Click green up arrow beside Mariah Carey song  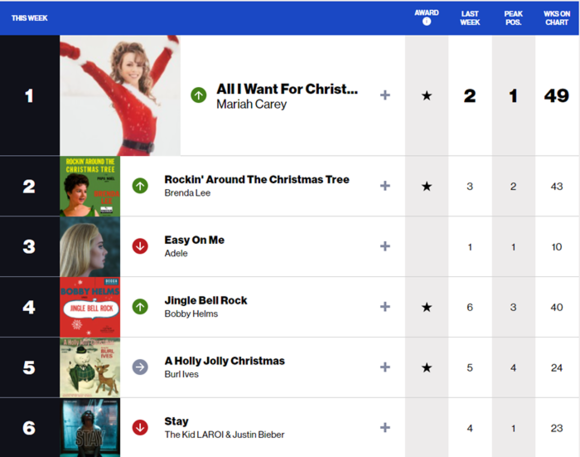tap(199, 95)
